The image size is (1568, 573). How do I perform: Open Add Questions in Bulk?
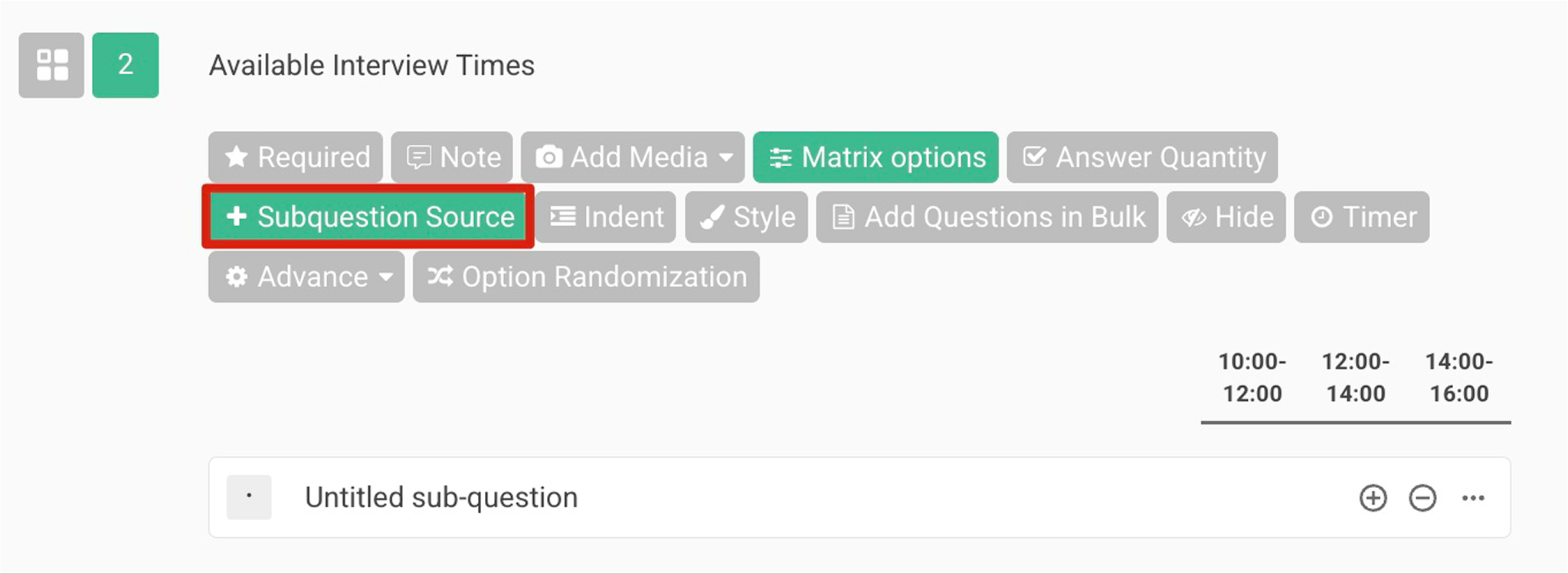(x=987, y=217)
